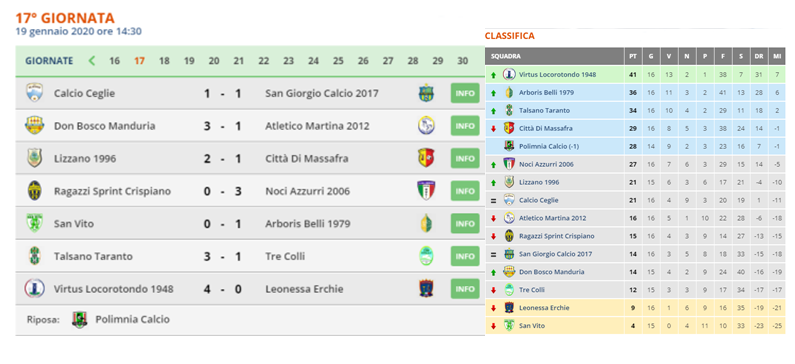Click the Ragazzi Sprint Crispiano crest in fixtures
The height and width of the screenshot is (364, 795).
34,191
